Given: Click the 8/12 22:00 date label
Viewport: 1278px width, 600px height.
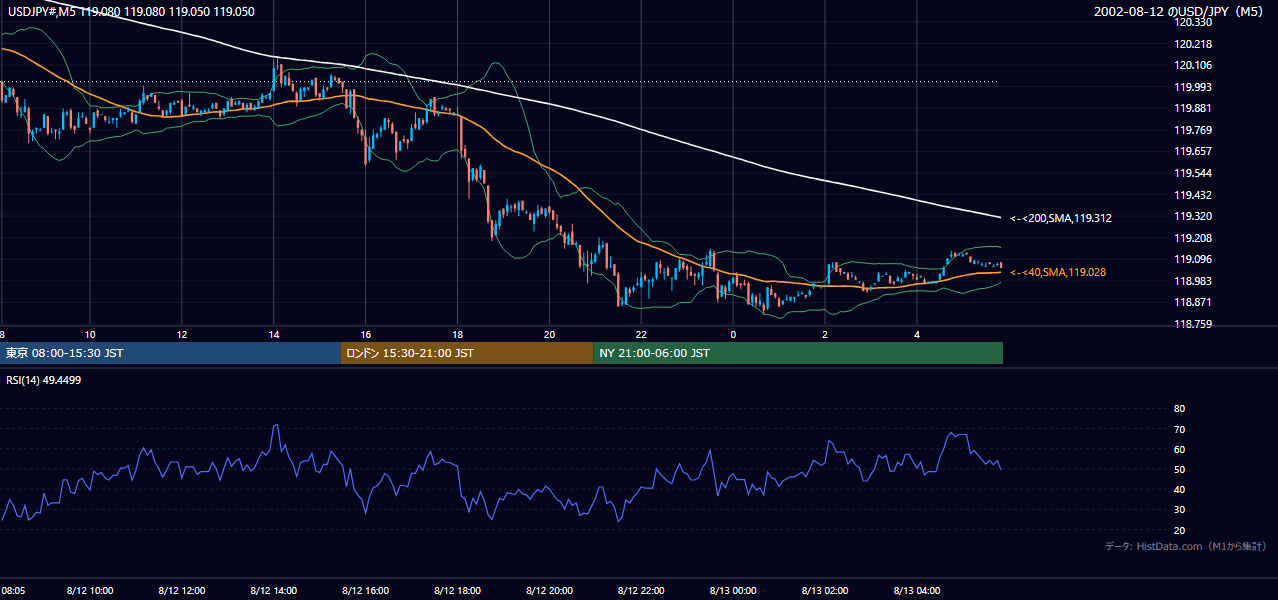Looking at the screenshot, I should (x=641, y=590).
